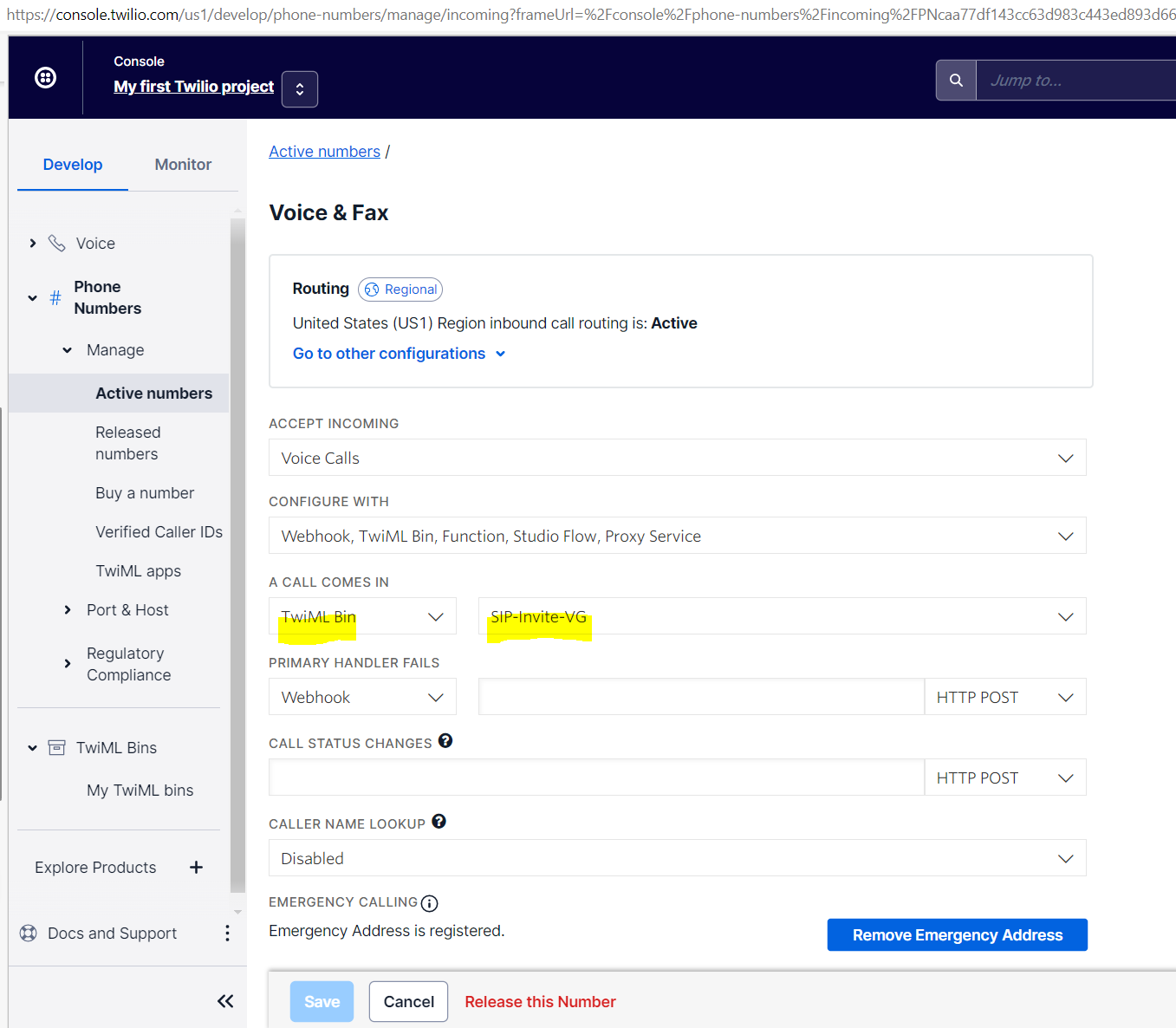Click the Active numbers breadcrumb link
The height and width of the screenshot is (1028, 1176).
[x=324, y=152]
